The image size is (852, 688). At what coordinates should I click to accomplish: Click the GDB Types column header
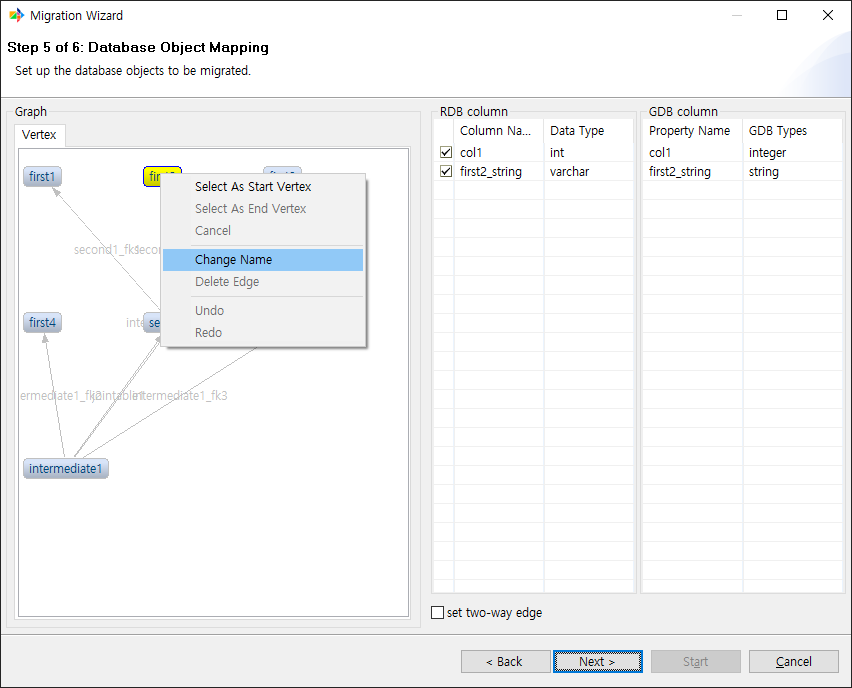pyautogui.click(x=778, y=131)
